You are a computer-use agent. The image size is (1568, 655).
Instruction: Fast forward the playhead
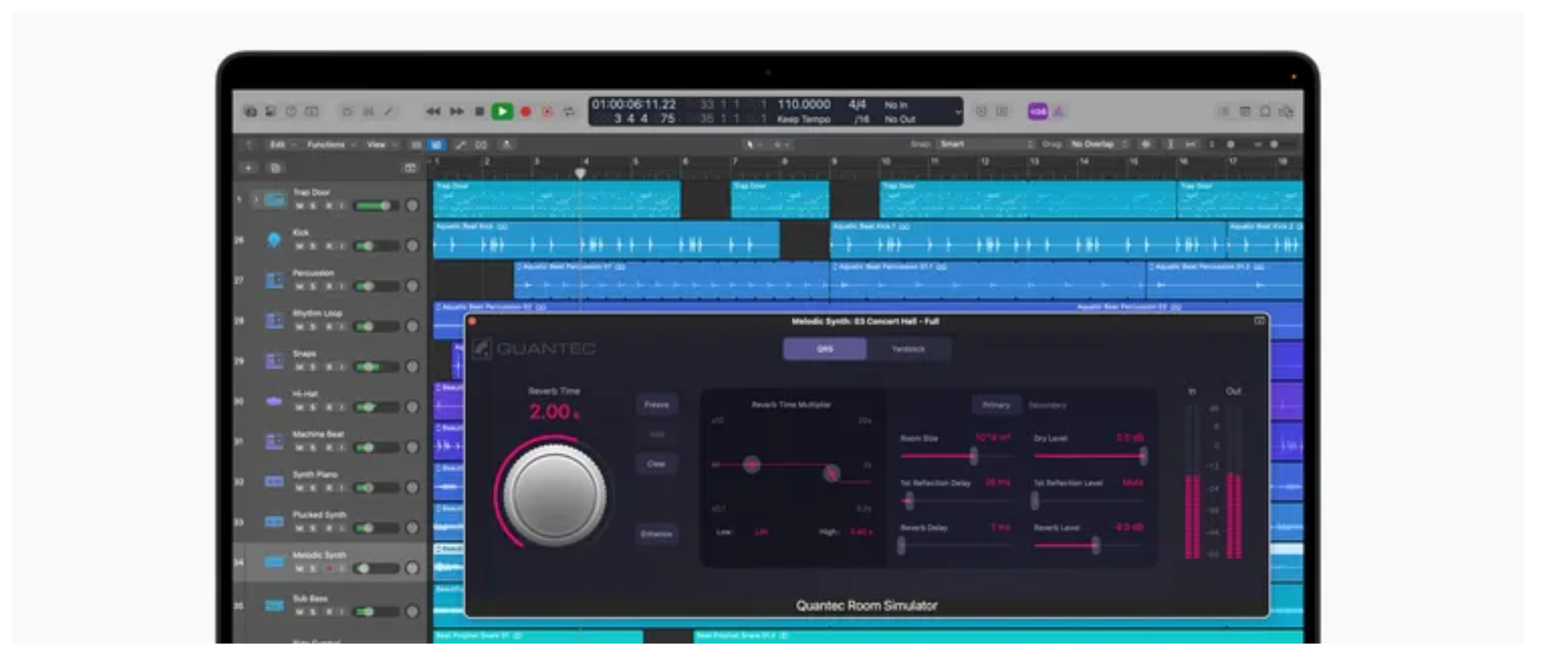(x=456, y=112)
